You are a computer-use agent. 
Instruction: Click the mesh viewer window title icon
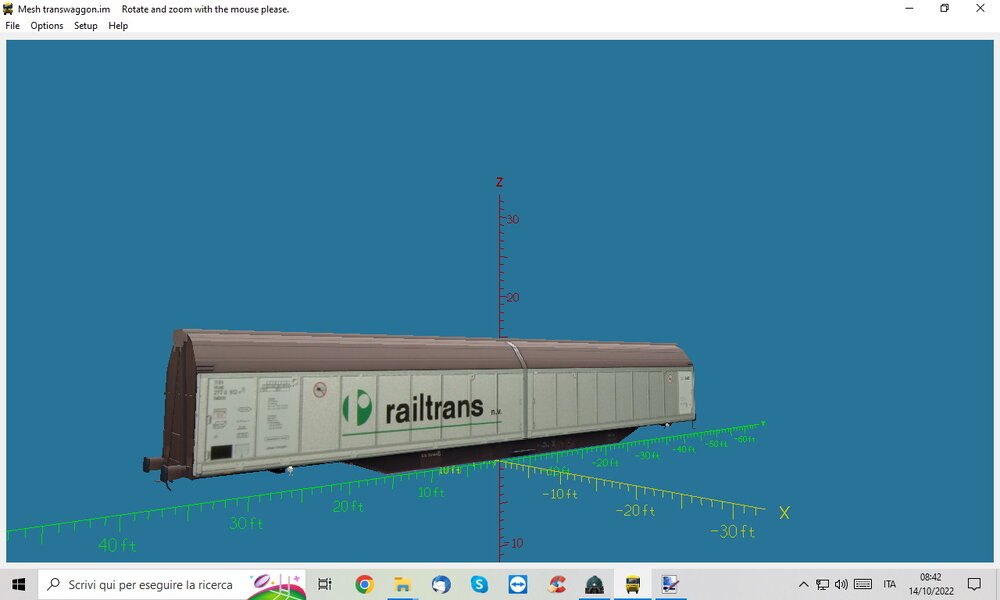coord(8,9)
